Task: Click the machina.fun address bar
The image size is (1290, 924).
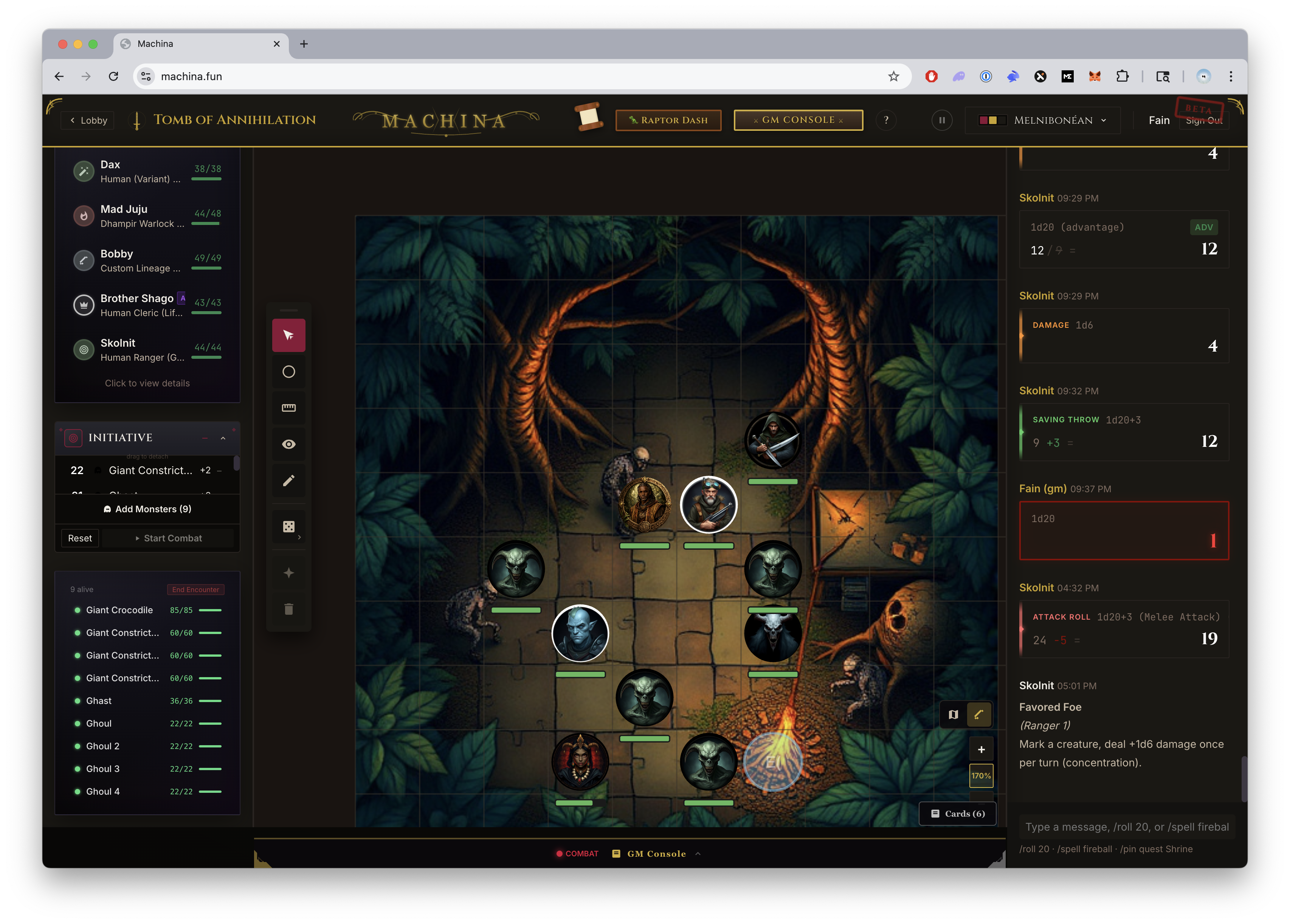Action: pyautogui.click(x=522, y=76)
